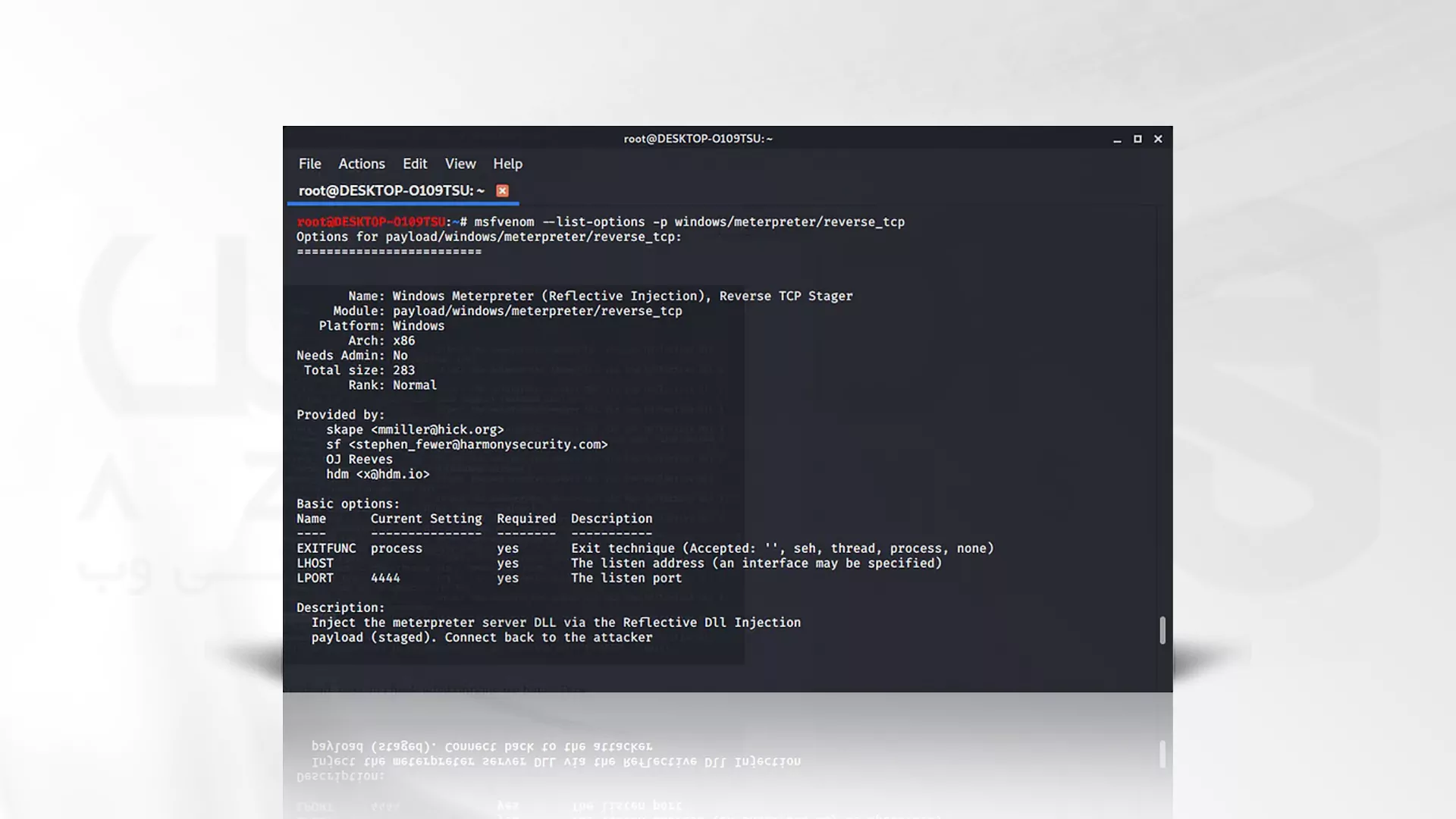The image size is (1456, 819).
Task: Open the File menu
Action: point(309,164)
